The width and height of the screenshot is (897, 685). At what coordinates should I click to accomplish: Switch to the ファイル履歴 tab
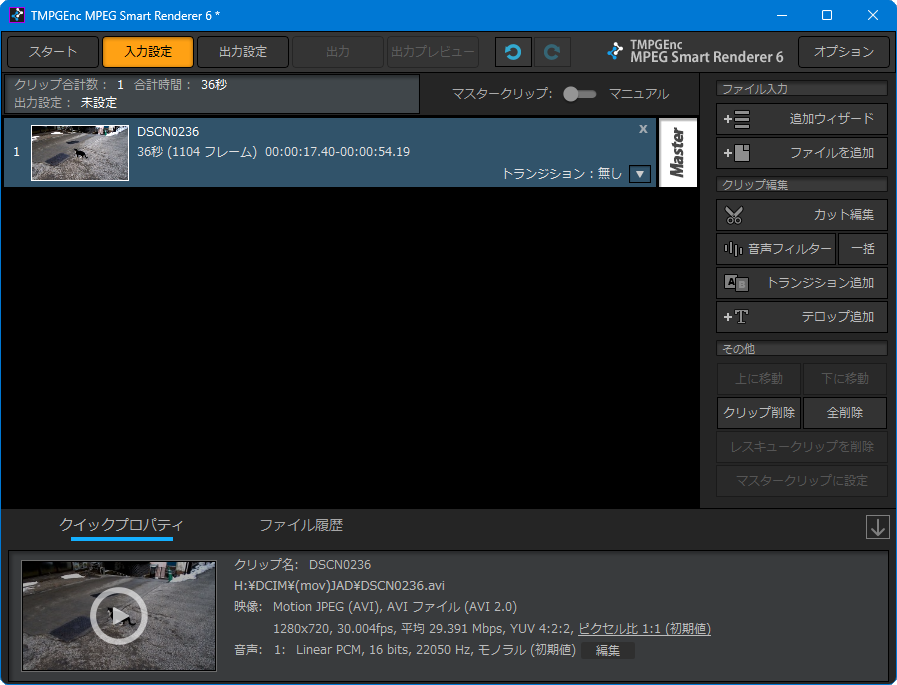[301, 525]
